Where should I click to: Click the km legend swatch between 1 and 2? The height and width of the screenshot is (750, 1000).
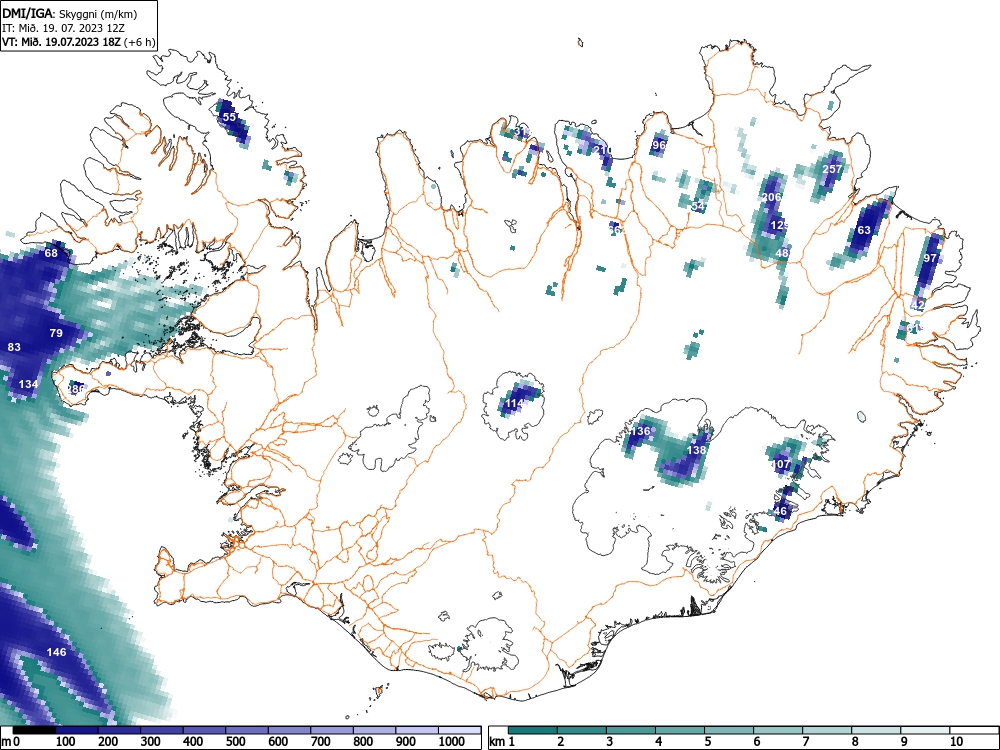coord(533,730)
